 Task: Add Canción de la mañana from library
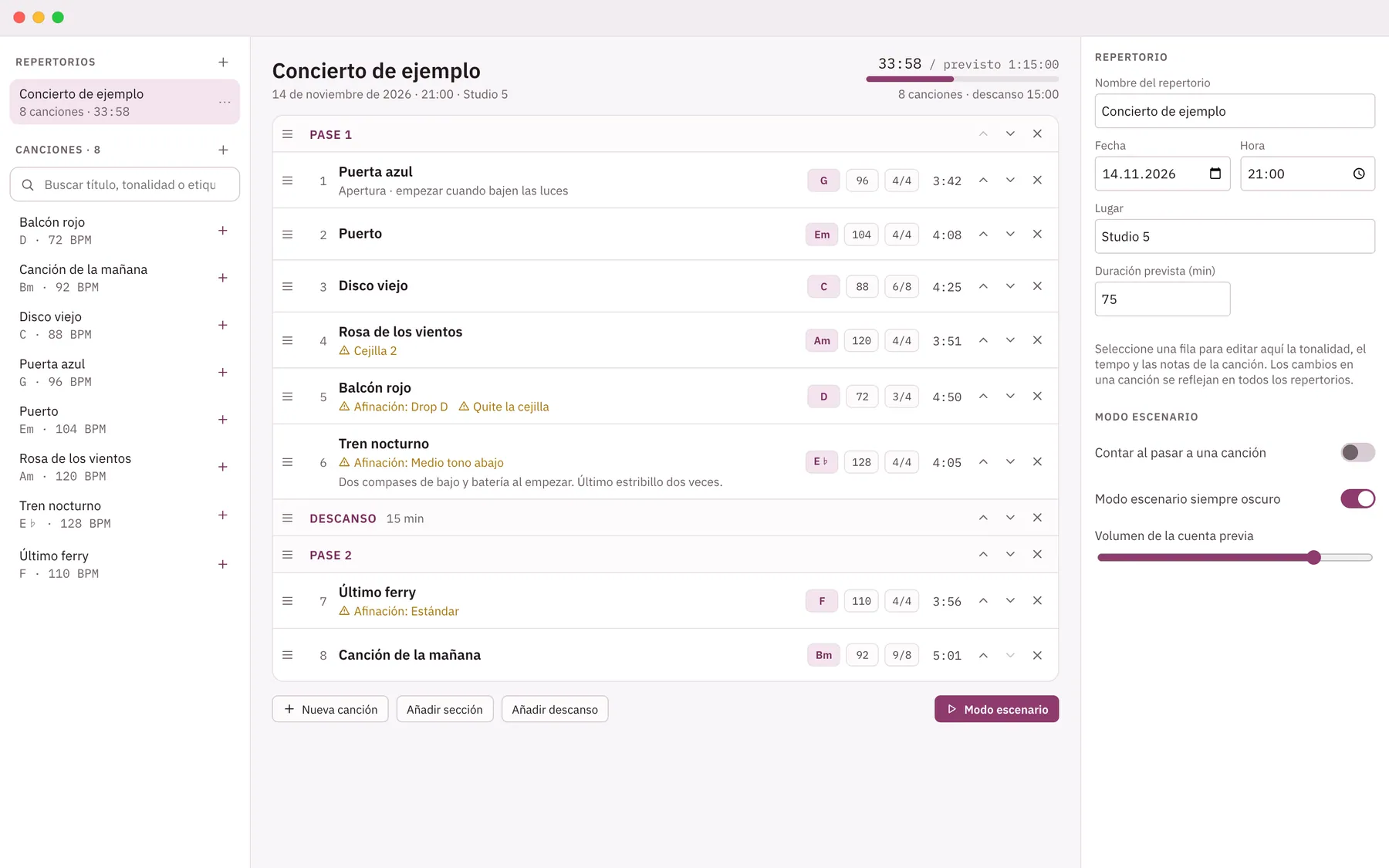[223, 278]
